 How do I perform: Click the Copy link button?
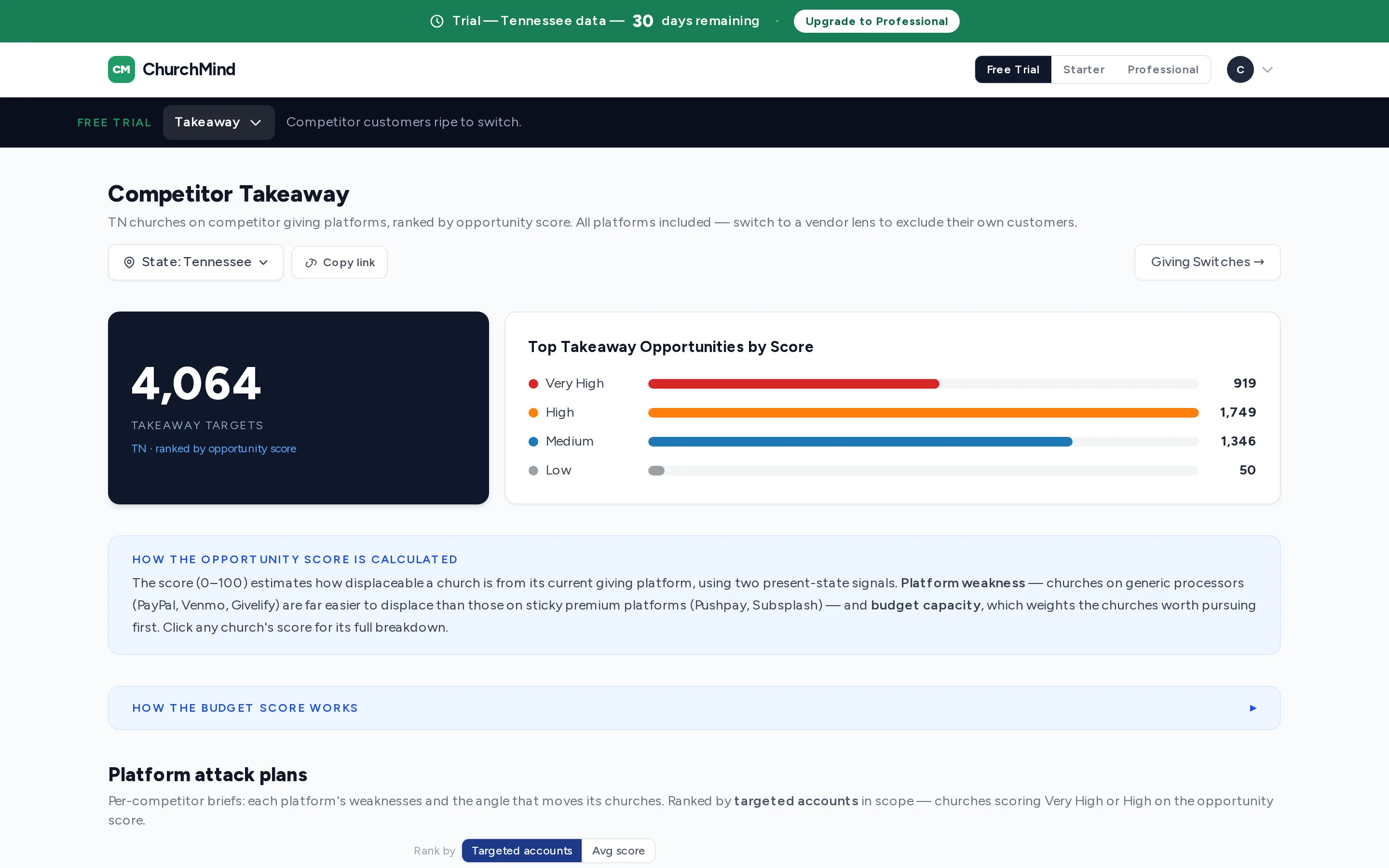[x=339, y=262]
